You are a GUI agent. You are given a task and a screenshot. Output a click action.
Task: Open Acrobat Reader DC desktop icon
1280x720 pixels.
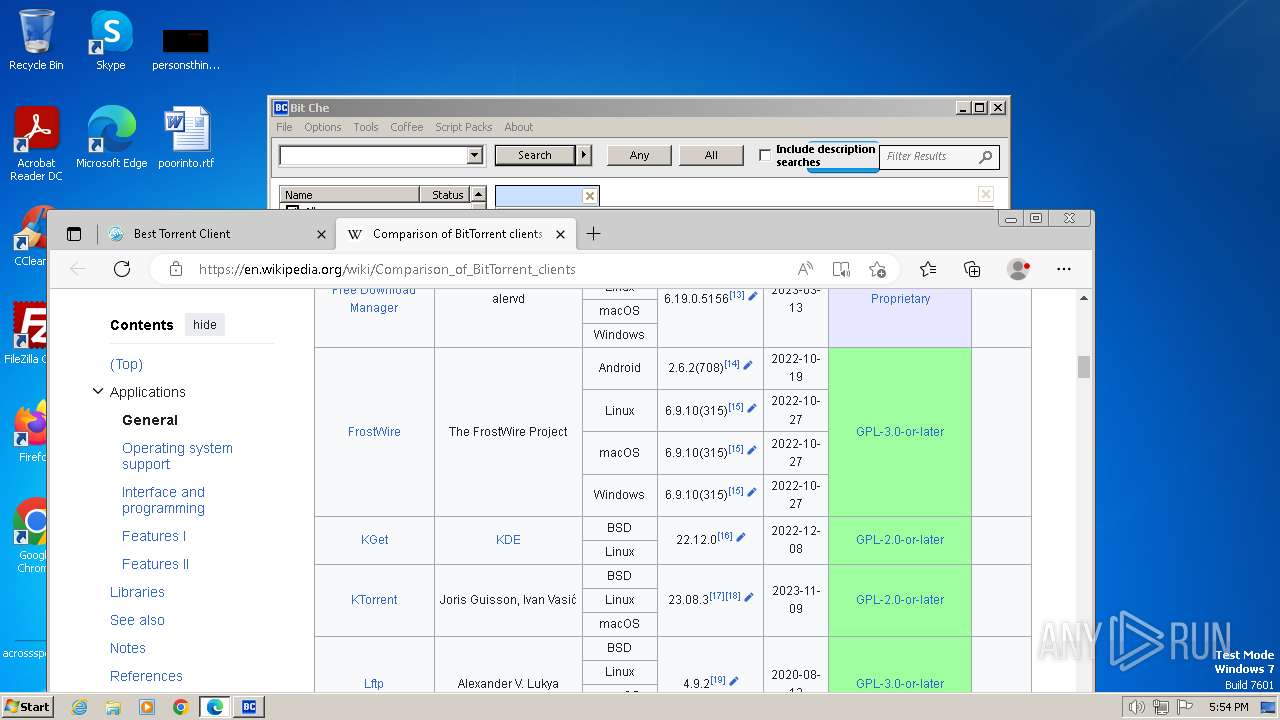tap(37, 144)
